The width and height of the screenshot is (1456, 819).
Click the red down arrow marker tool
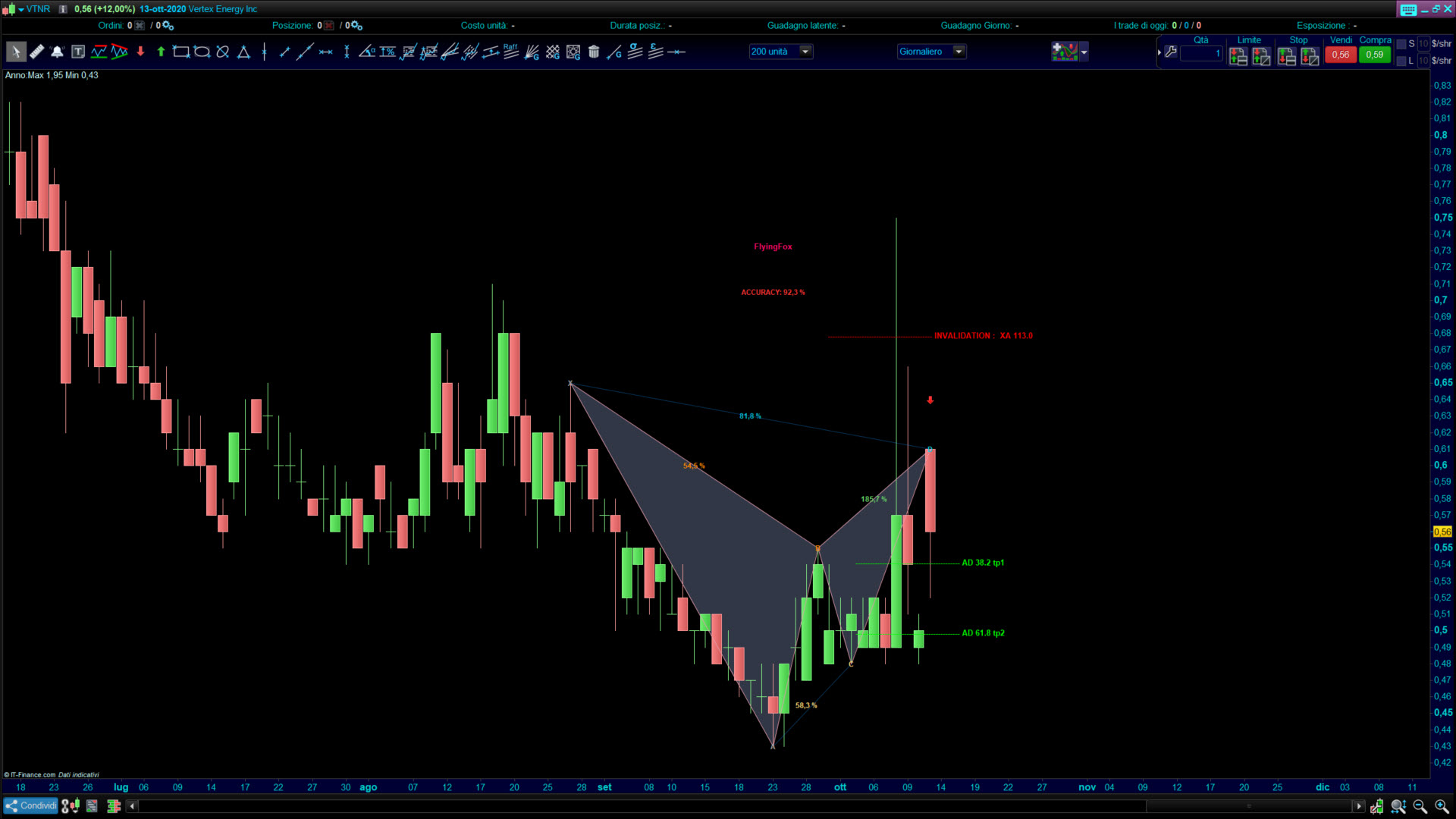(140, 52)
